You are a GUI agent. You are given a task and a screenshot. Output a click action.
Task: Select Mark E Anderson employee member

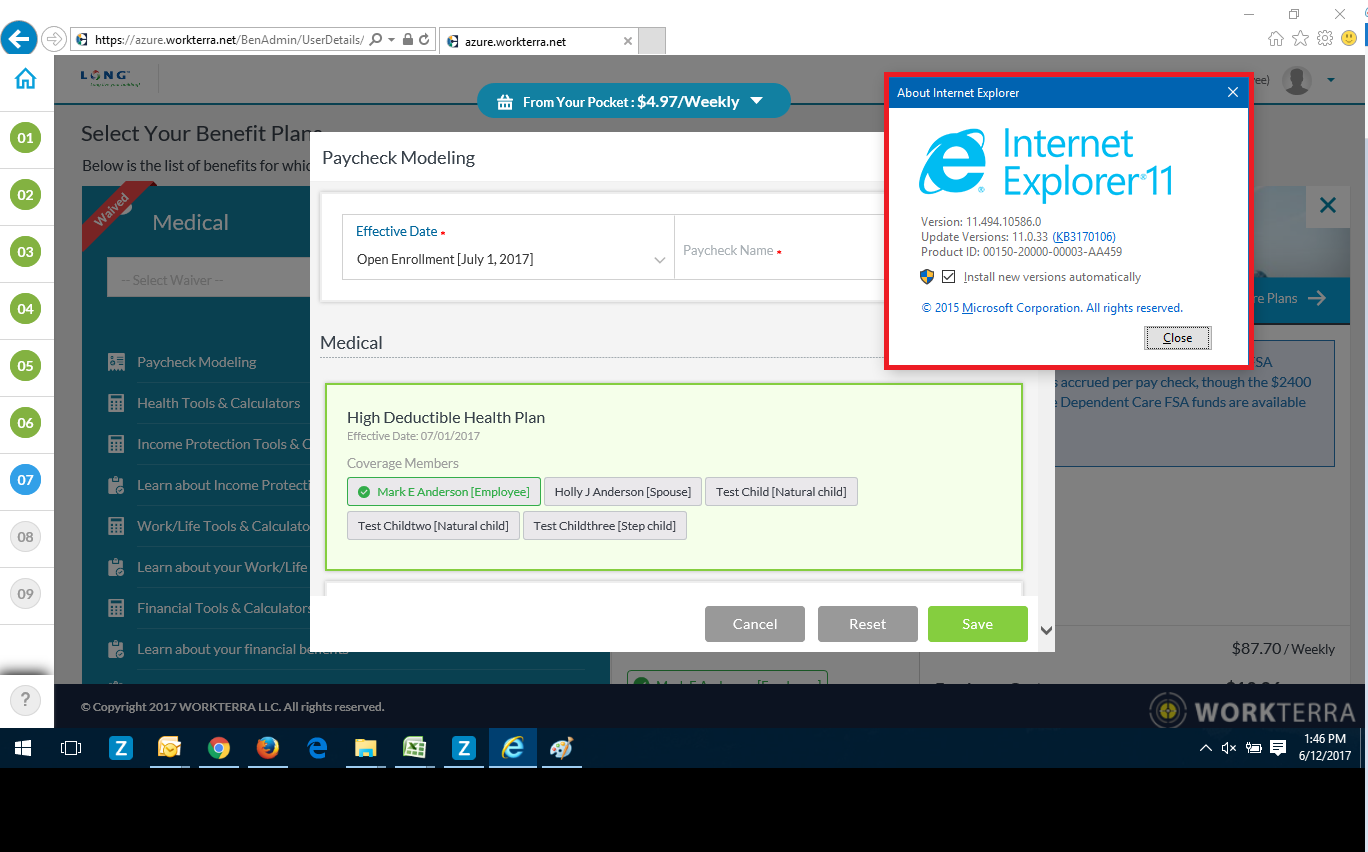(444, 492)
